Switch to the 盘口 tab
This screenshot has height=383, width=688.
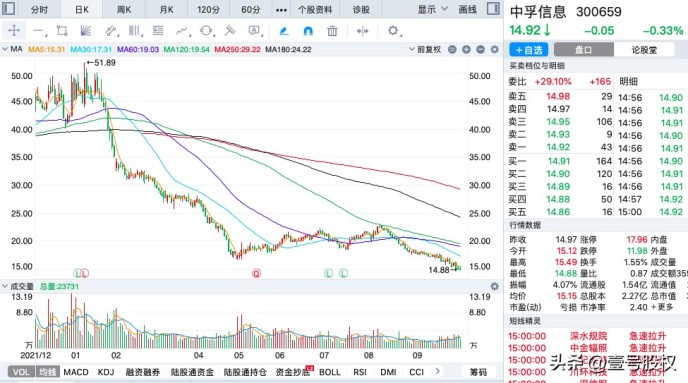point(584,50)
